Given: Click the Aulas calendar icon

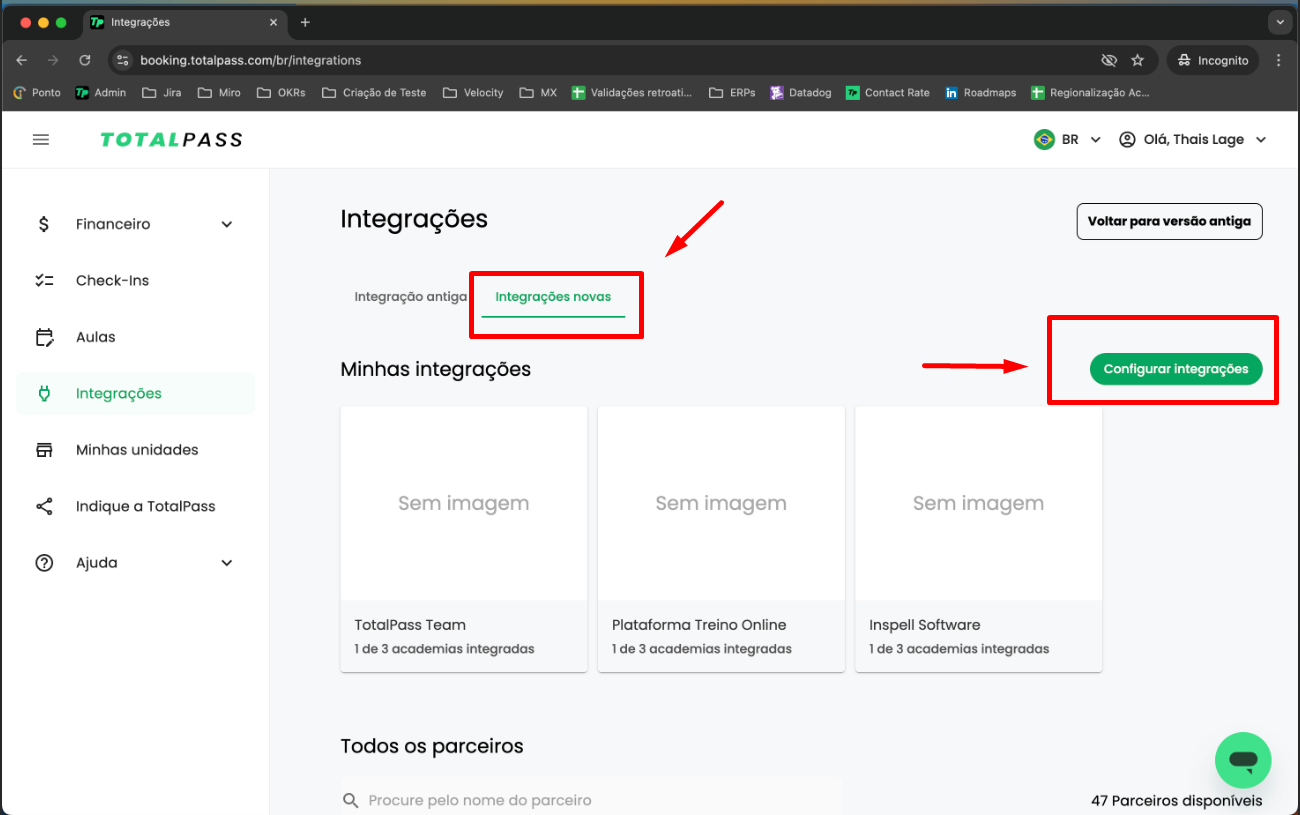Looking at the screenshot, I should tap(44, 337).
